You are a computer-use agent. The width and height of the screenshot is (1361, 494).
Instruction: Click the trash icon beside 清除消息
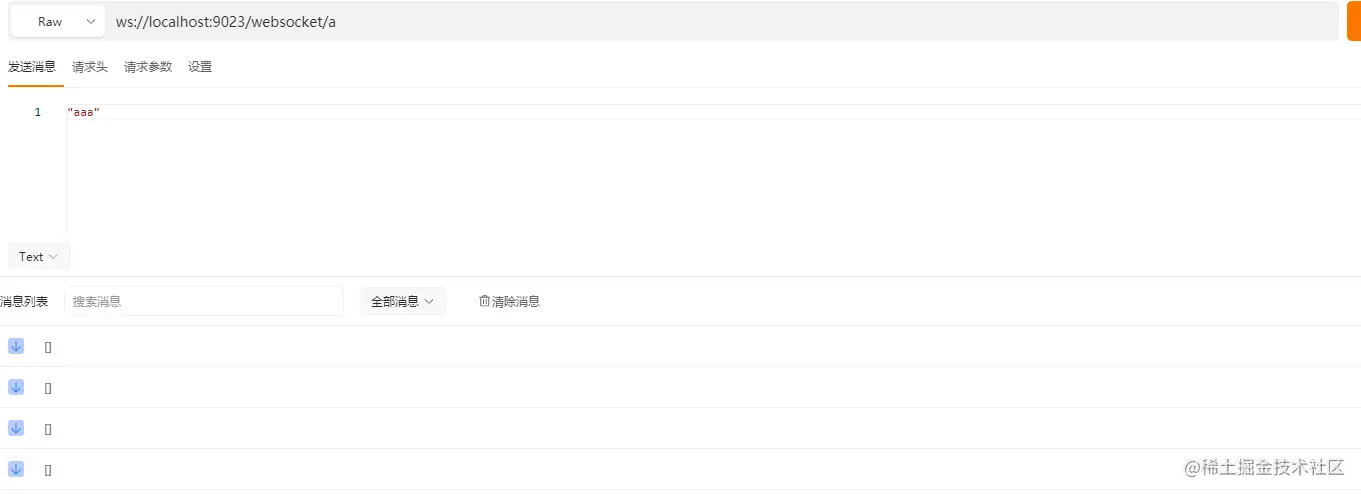tap(485, 301)
